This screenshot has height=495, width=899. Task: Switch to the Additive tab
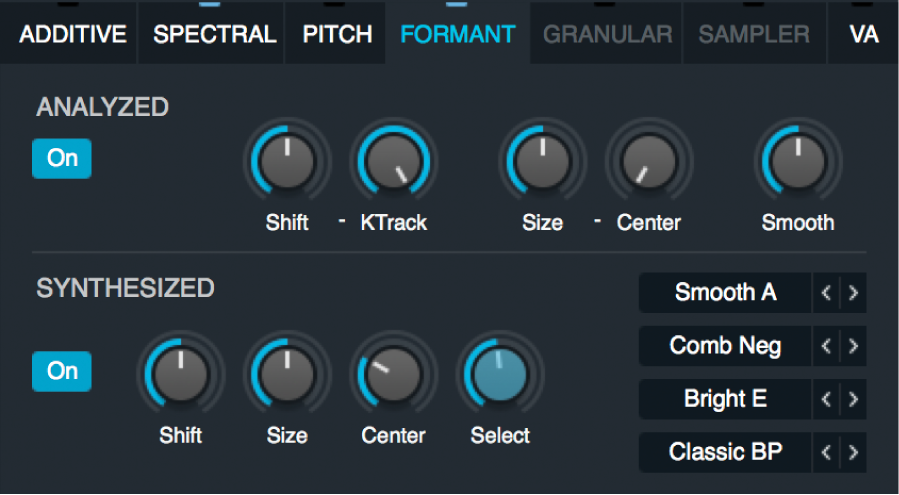73,34
